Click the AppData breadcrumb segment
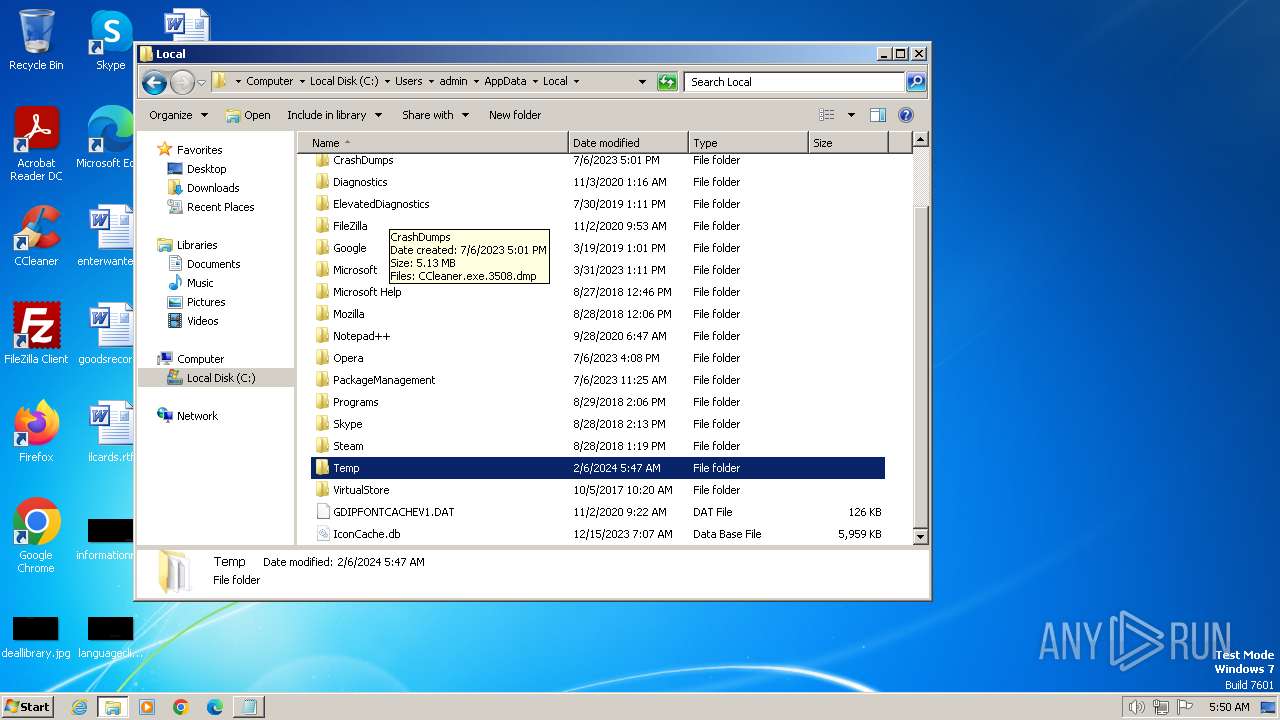This screenshot has height=720, width=1280. tap(505, 82)
